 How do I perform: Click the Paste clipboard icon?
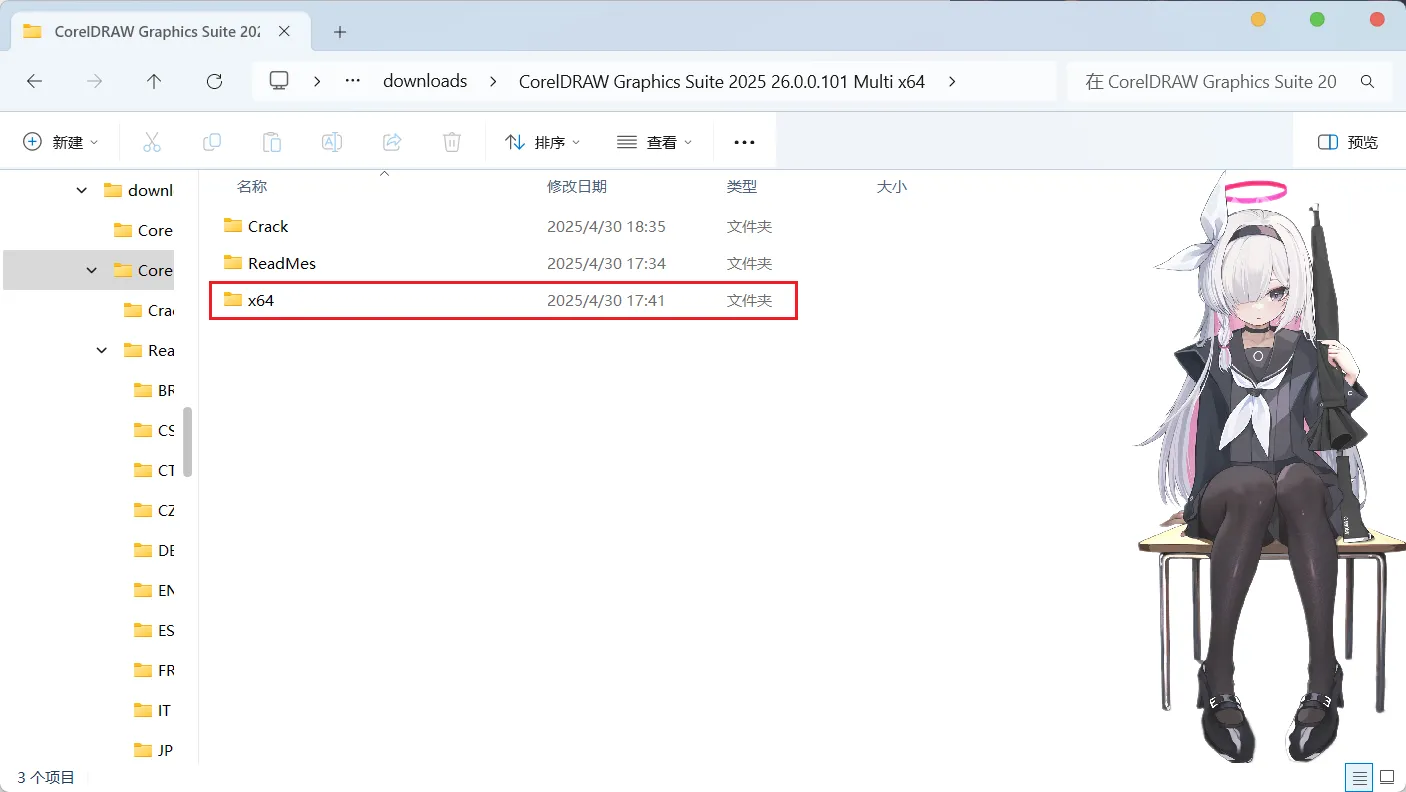272,142
